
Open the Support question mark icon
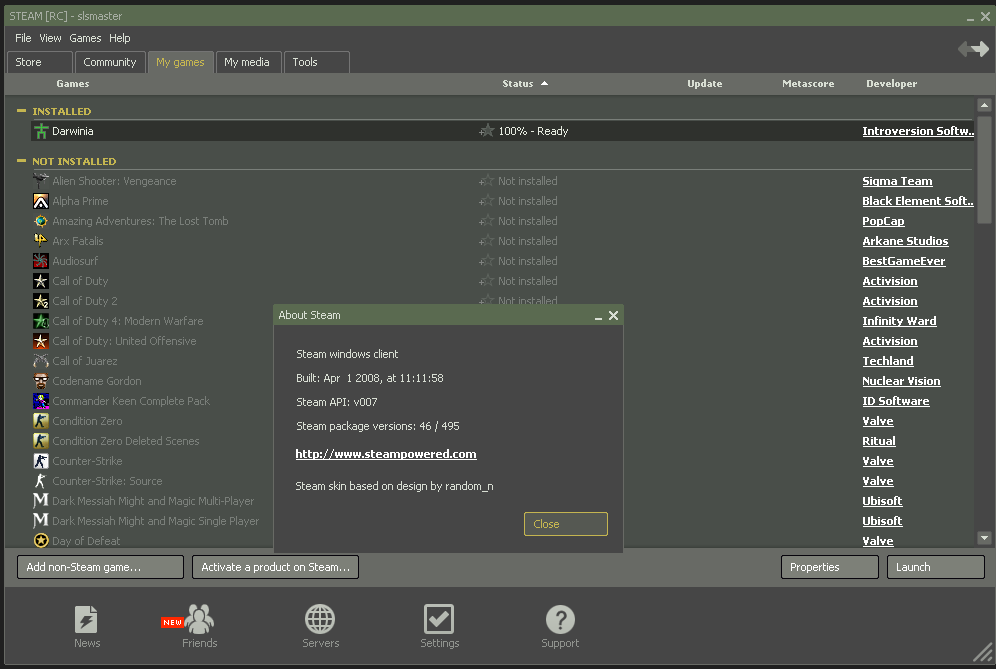[x=560, y=620]
